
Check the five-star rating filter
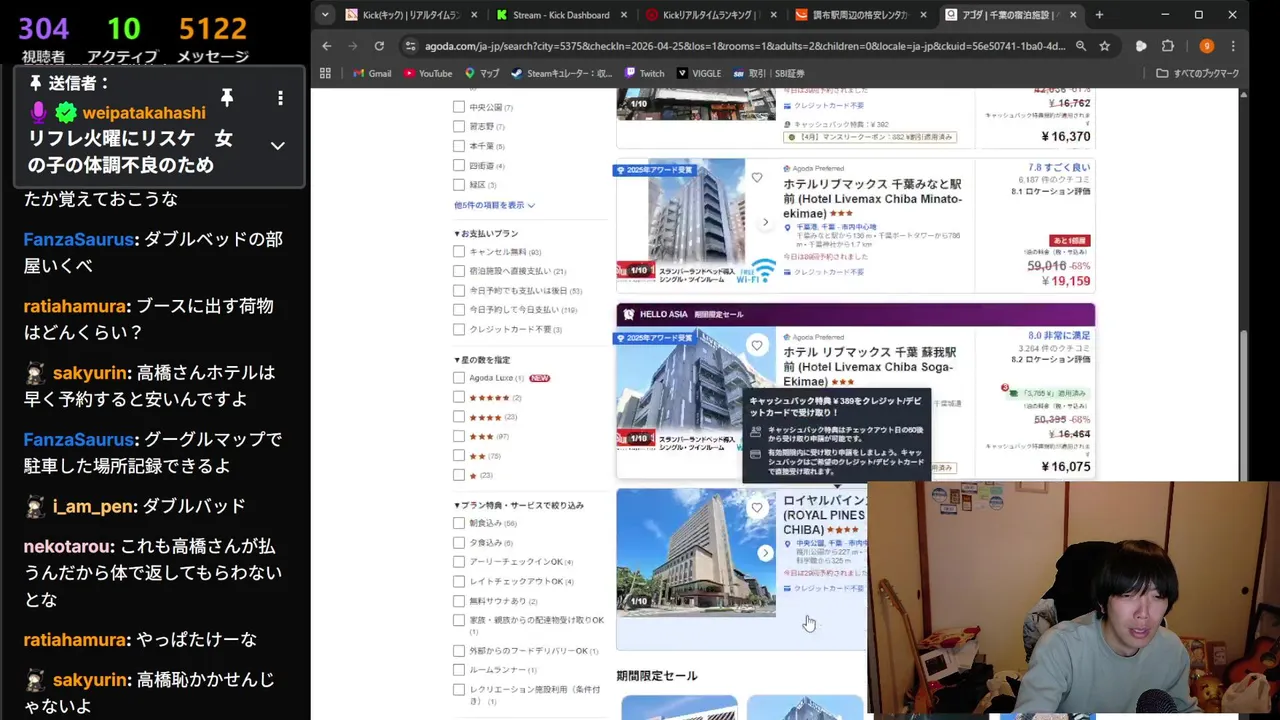(x=459, y=397)
